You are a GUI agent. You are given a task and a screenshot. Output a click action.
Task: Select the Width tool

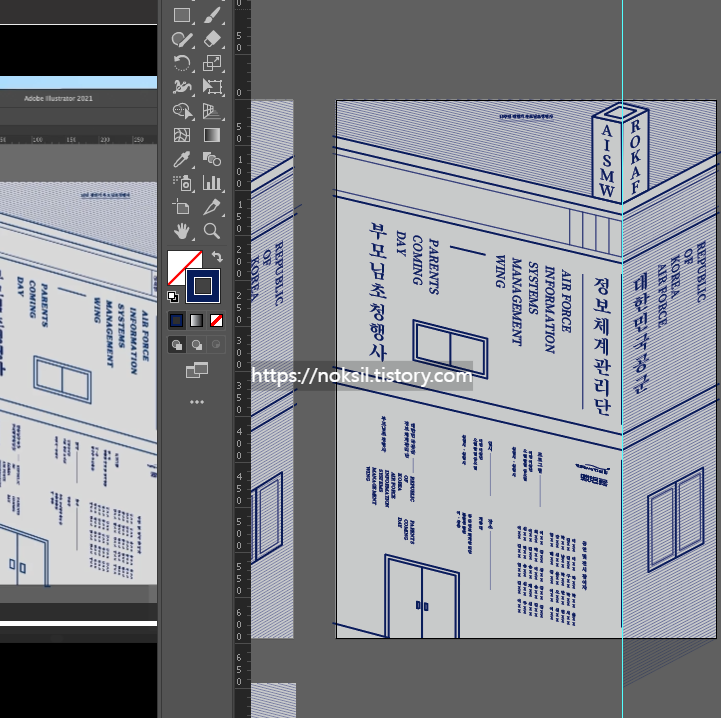tap(182, 87)
